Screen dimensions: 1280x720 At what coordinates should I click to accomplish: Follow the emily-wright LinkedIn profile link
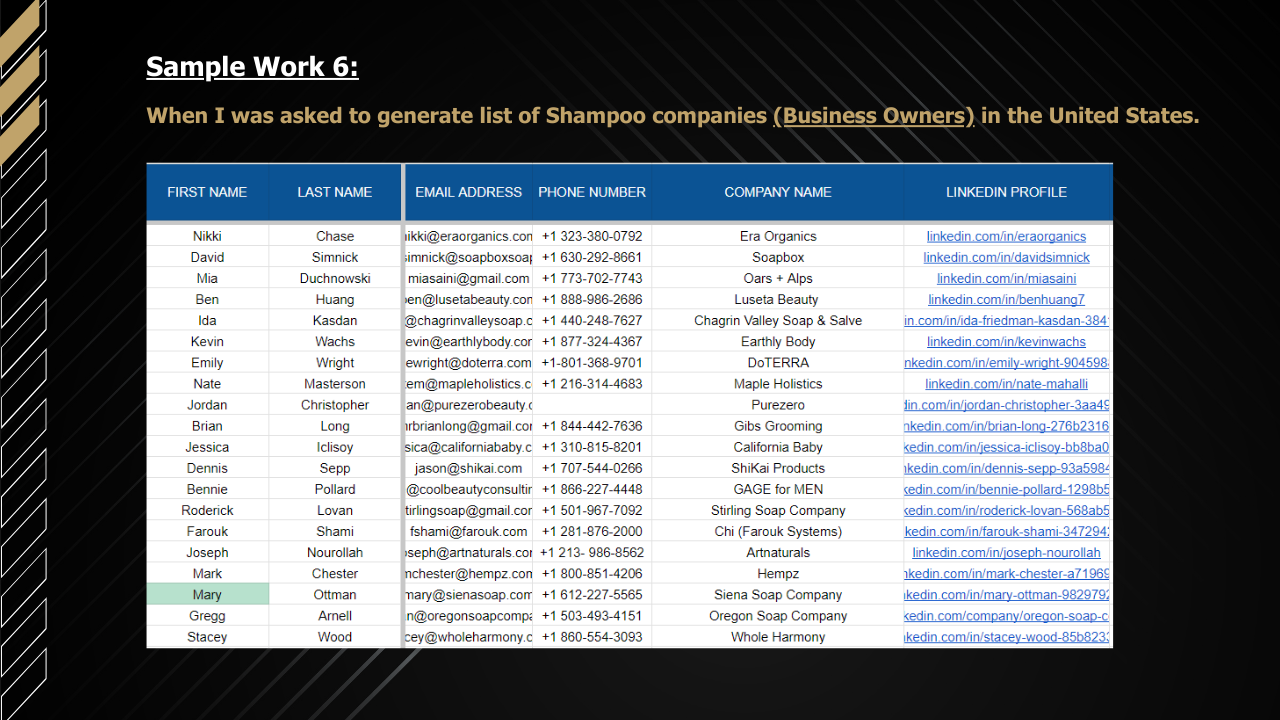tap(1007, 363)
